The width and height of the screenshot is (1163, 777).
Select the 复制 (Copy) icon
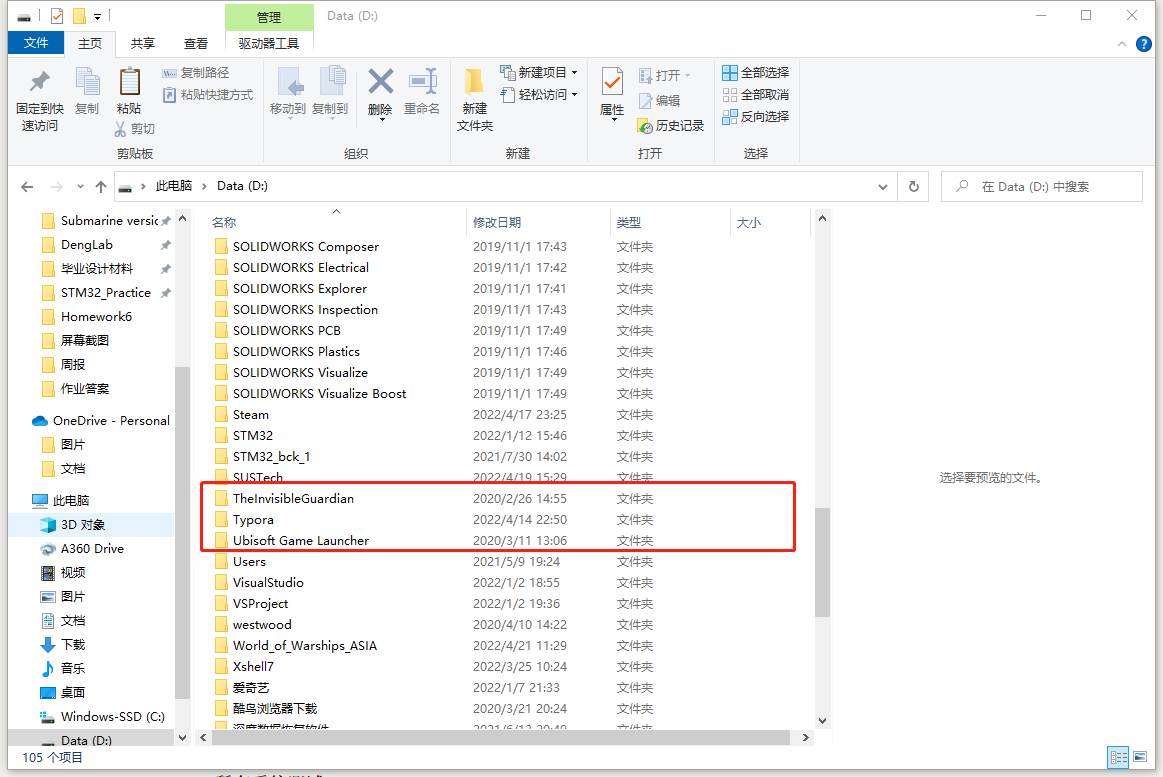87,94
